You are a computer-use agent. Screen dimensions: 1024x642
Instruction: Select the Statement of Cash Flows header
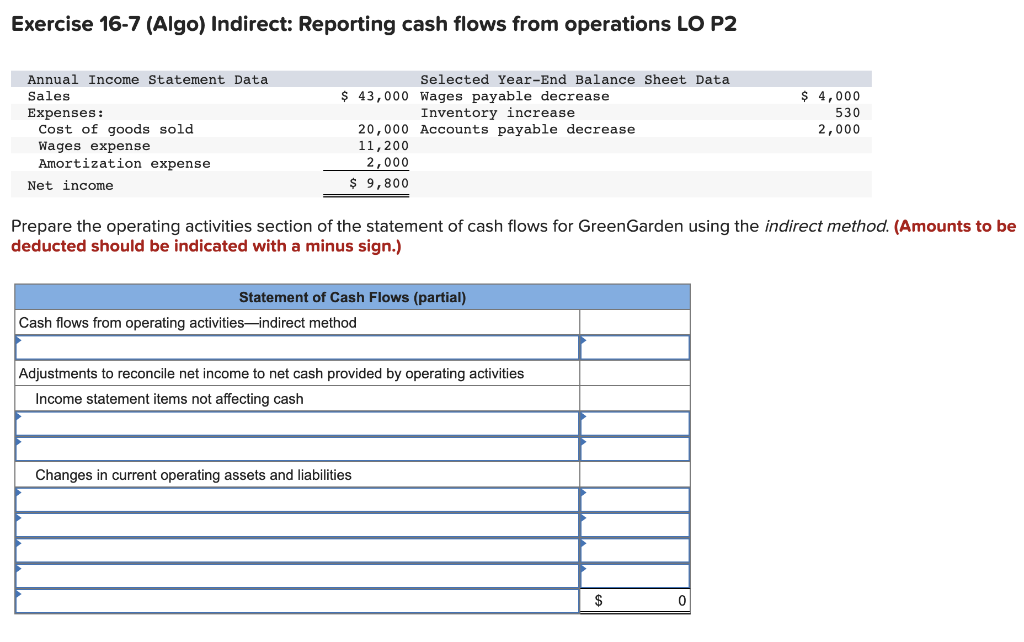point(351,296)
